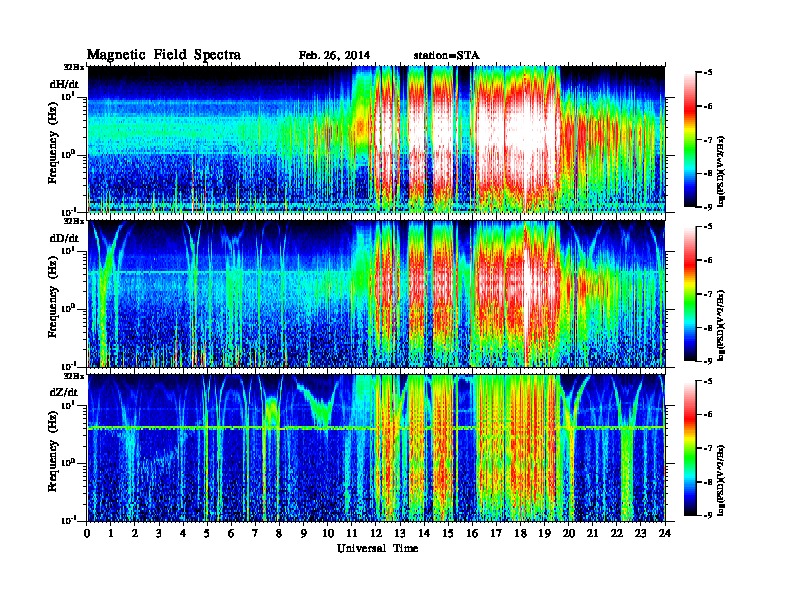Click the time axis tick label "1"
Viewport: 792px width, 612px height.
pos(111,533)
